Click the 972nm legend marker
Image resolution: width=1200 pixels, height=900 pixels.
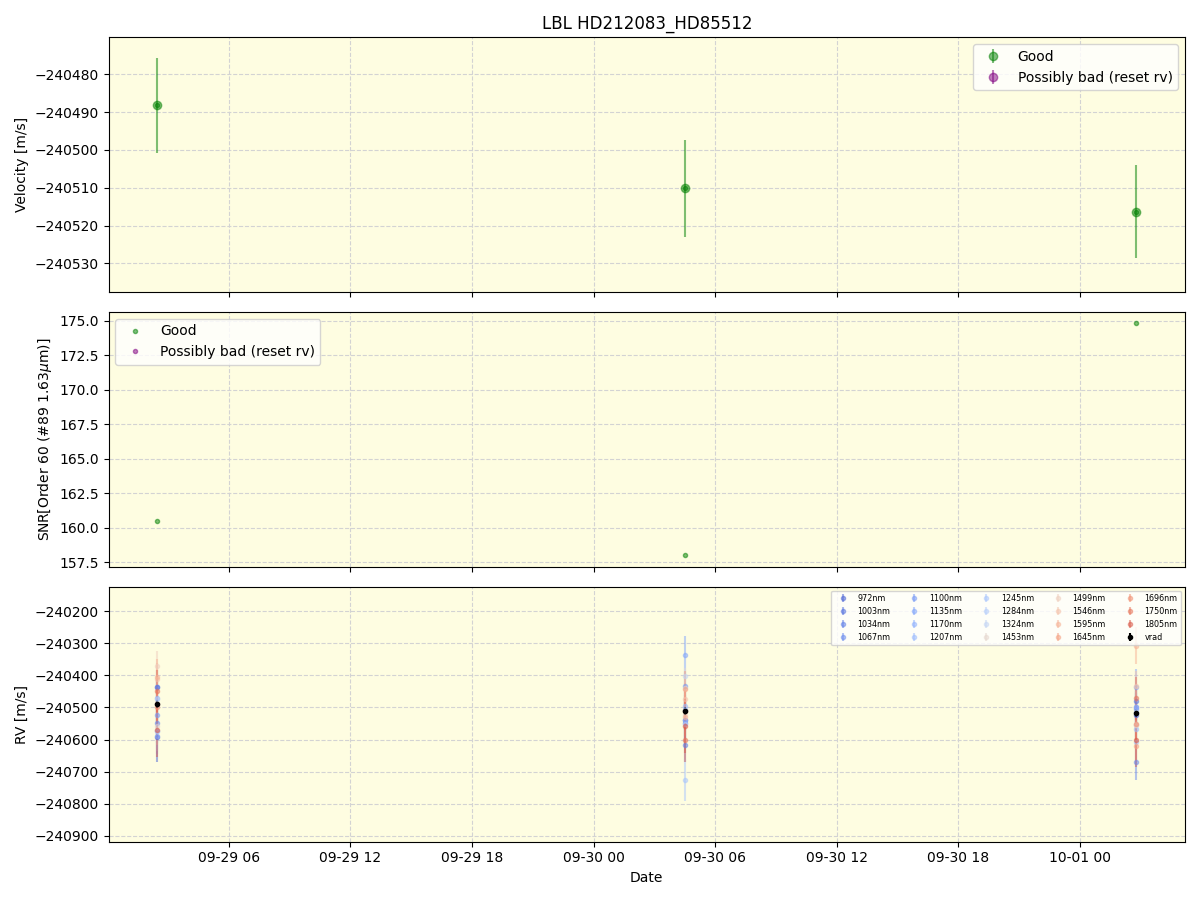843,598
